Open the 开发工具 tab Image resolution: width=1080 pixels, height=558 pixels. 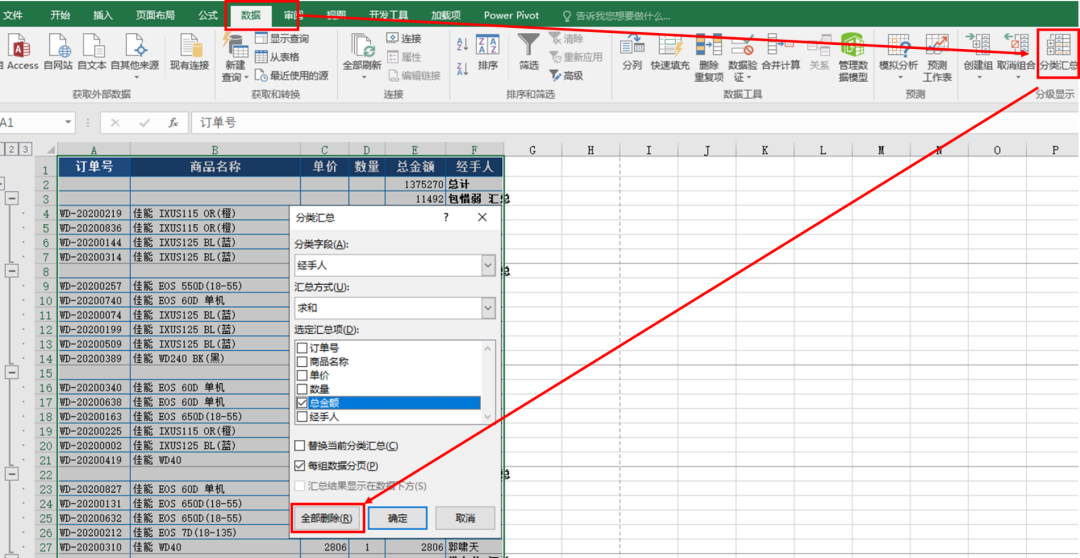(x=388, y=15)
